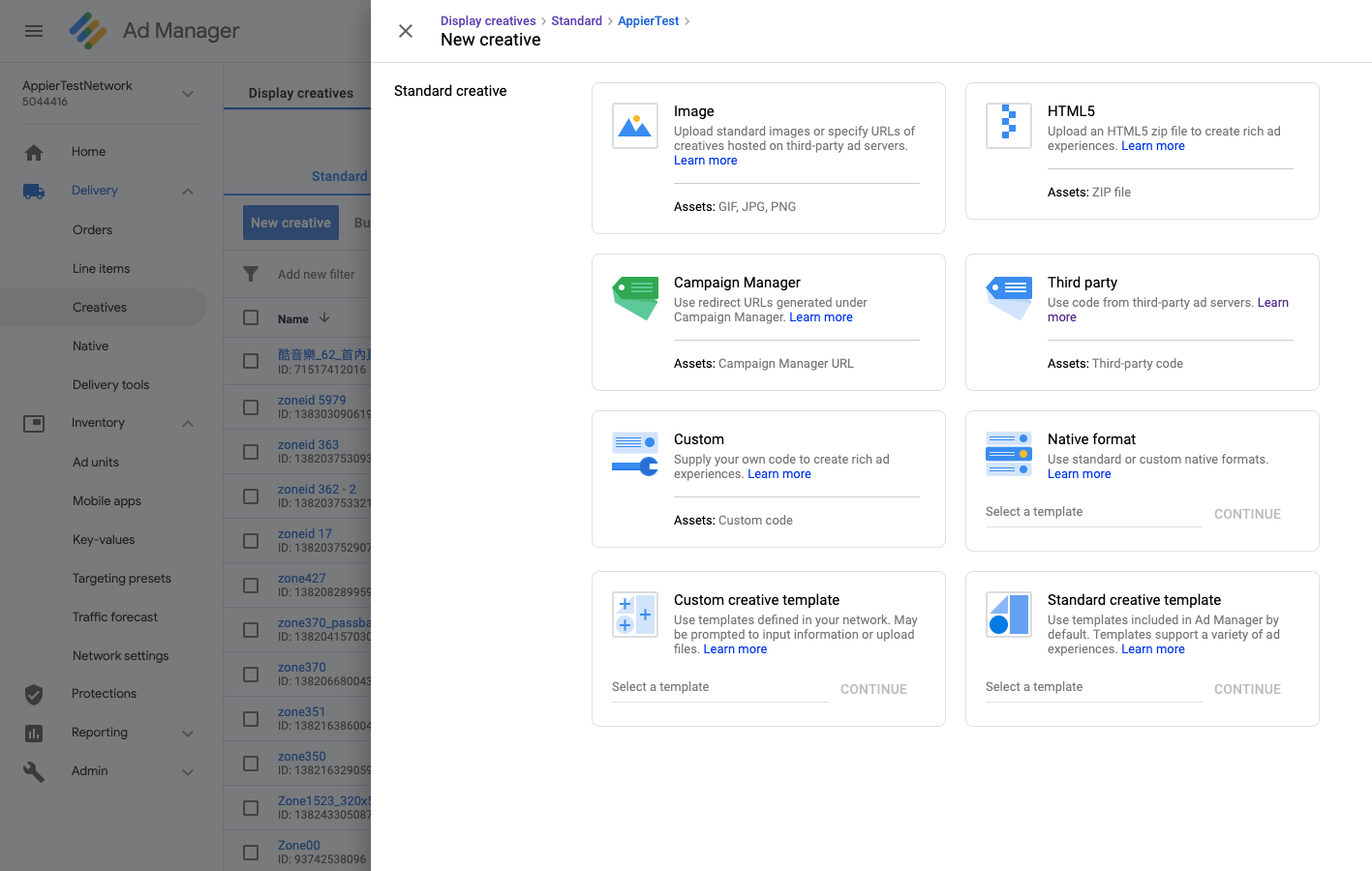Check the box for zoneid 17

[x=251, y=541]
